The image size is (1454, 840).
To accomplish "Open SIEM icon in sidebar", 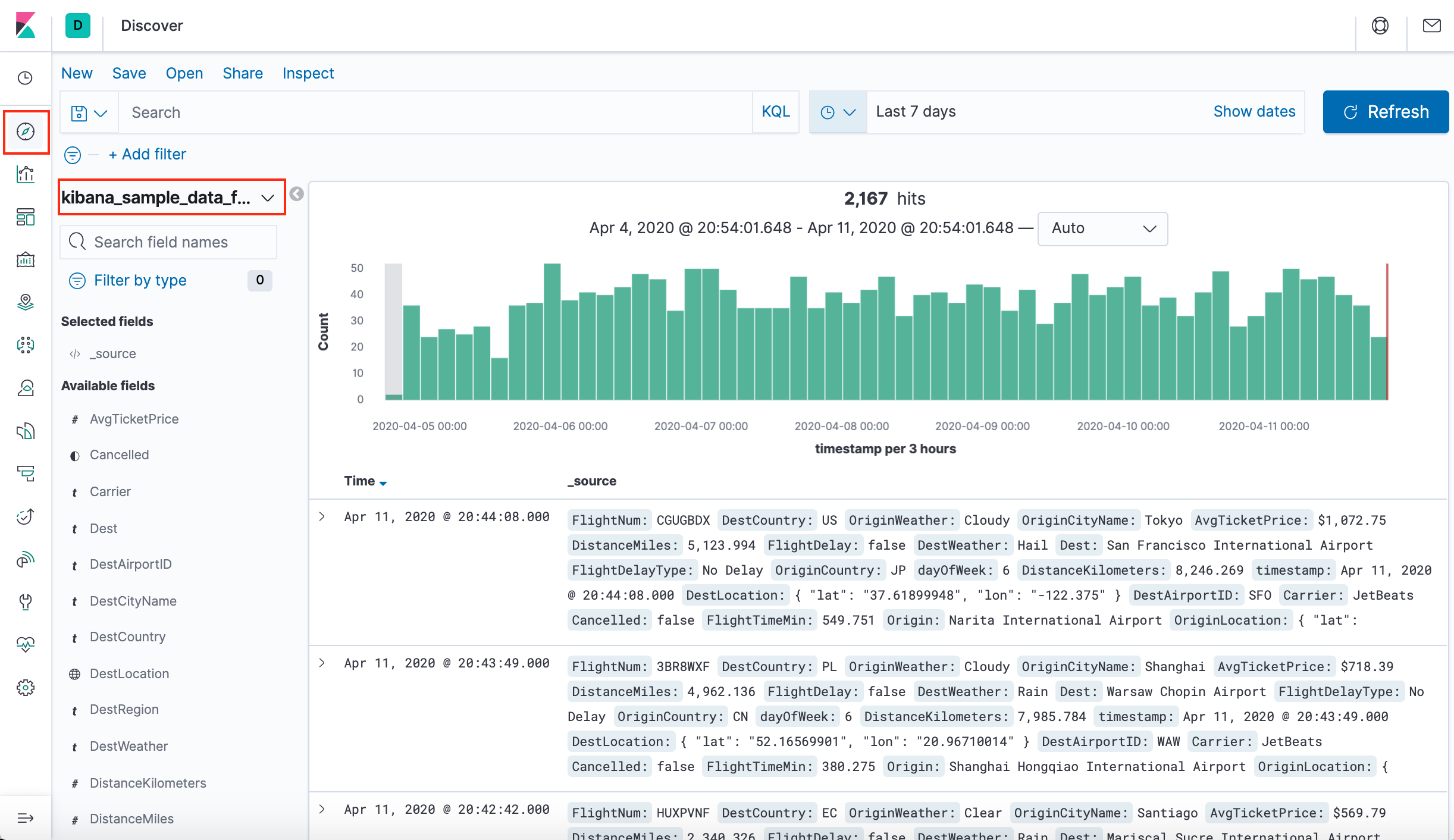I will [26, 559].
